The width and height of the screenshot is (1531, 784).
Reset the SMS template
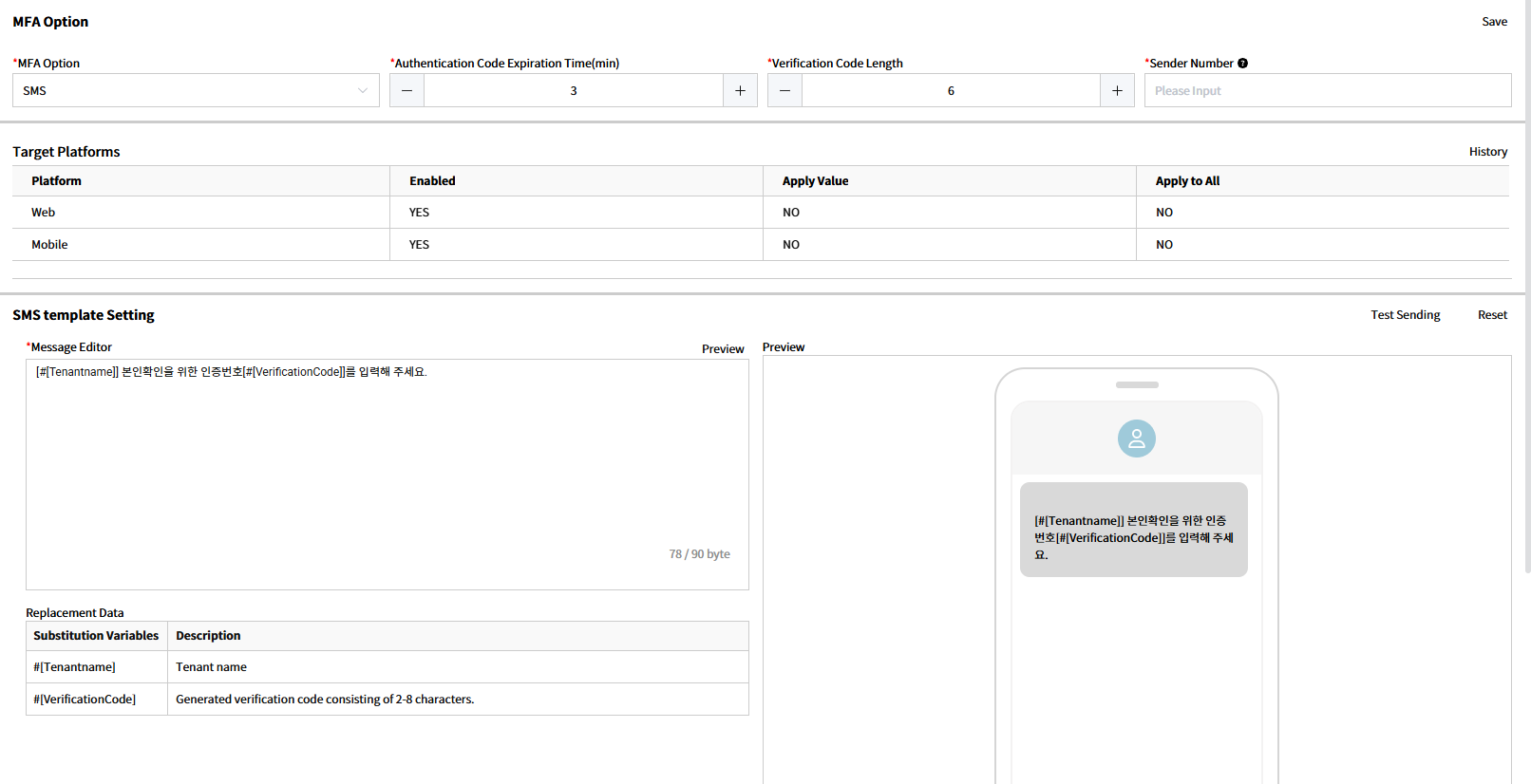point(1492,315)
